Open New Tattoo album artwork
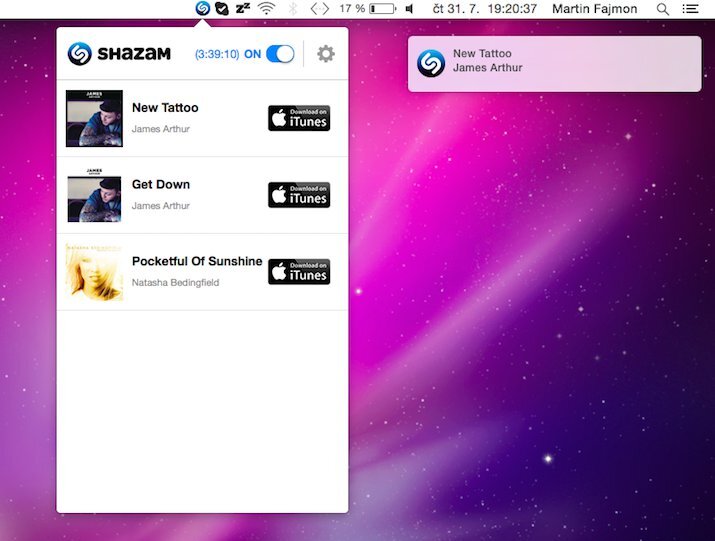Image resolution: width=715 pixels, height=541 pixels. pyautogui.click(x=94, y=118)
